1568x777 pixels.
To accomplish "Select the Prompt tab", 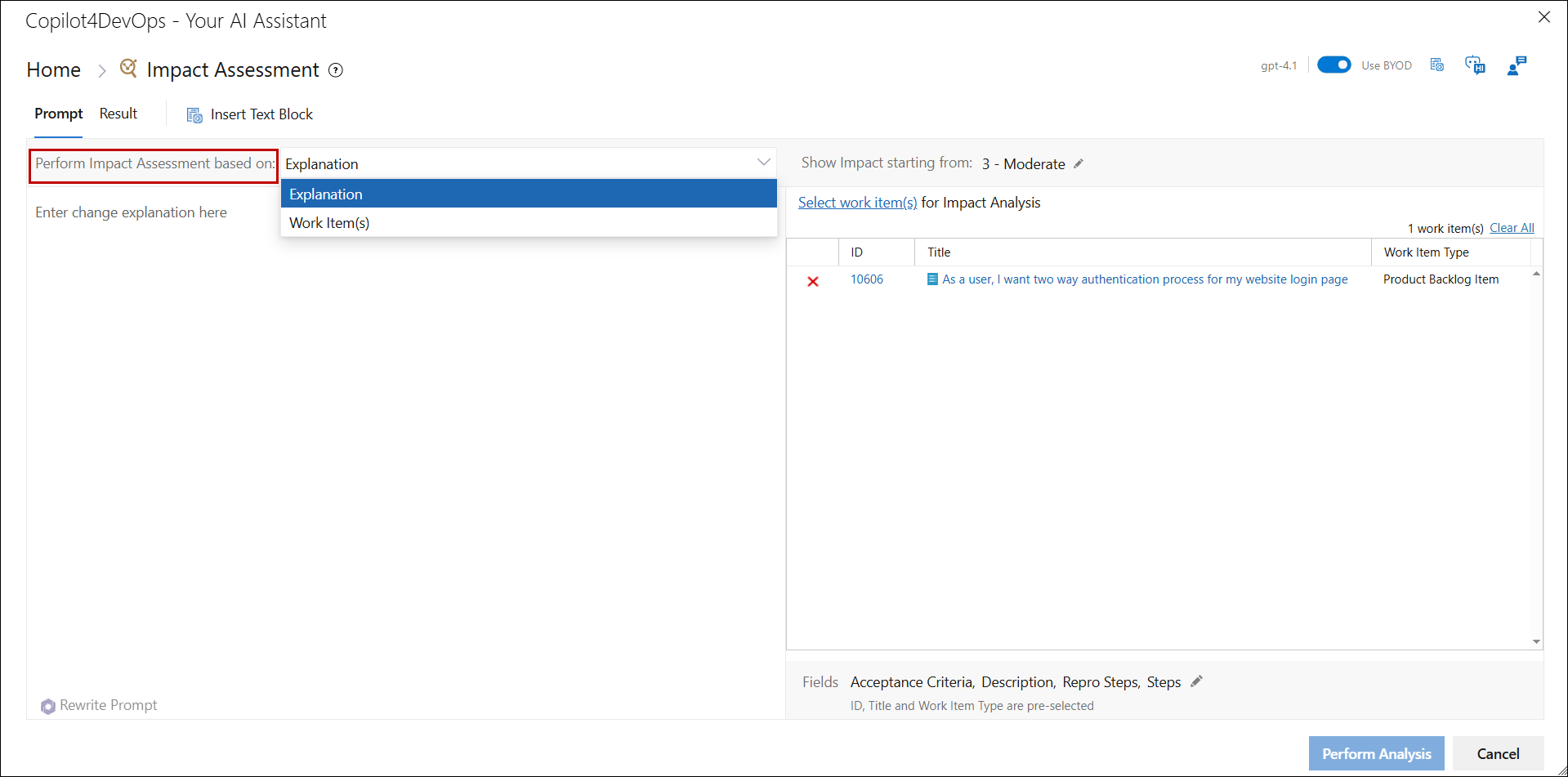I will [58, 114].
